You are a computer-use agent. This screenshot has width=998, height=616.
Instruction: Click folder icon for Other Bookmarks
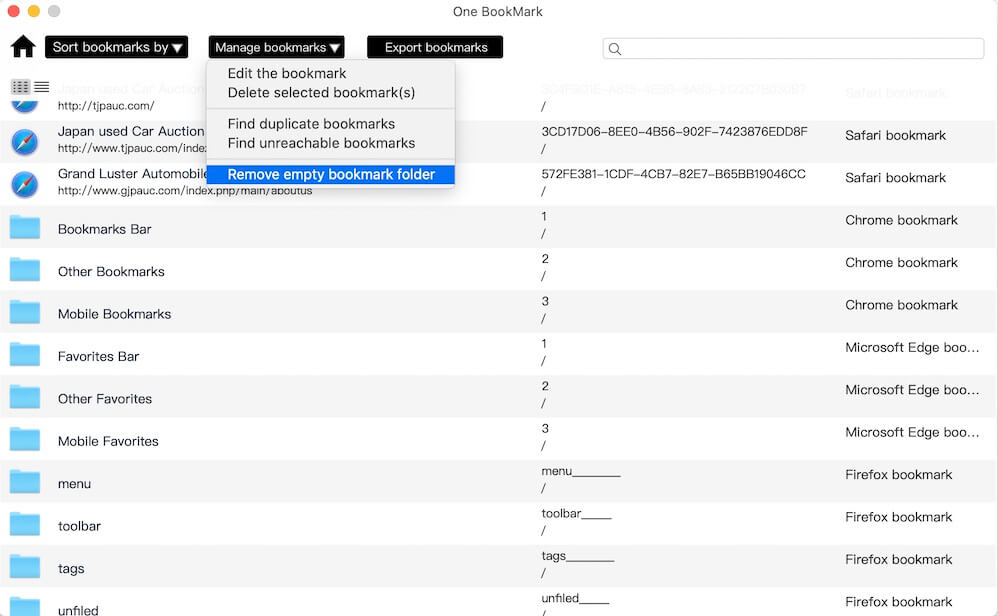point(25,270)
